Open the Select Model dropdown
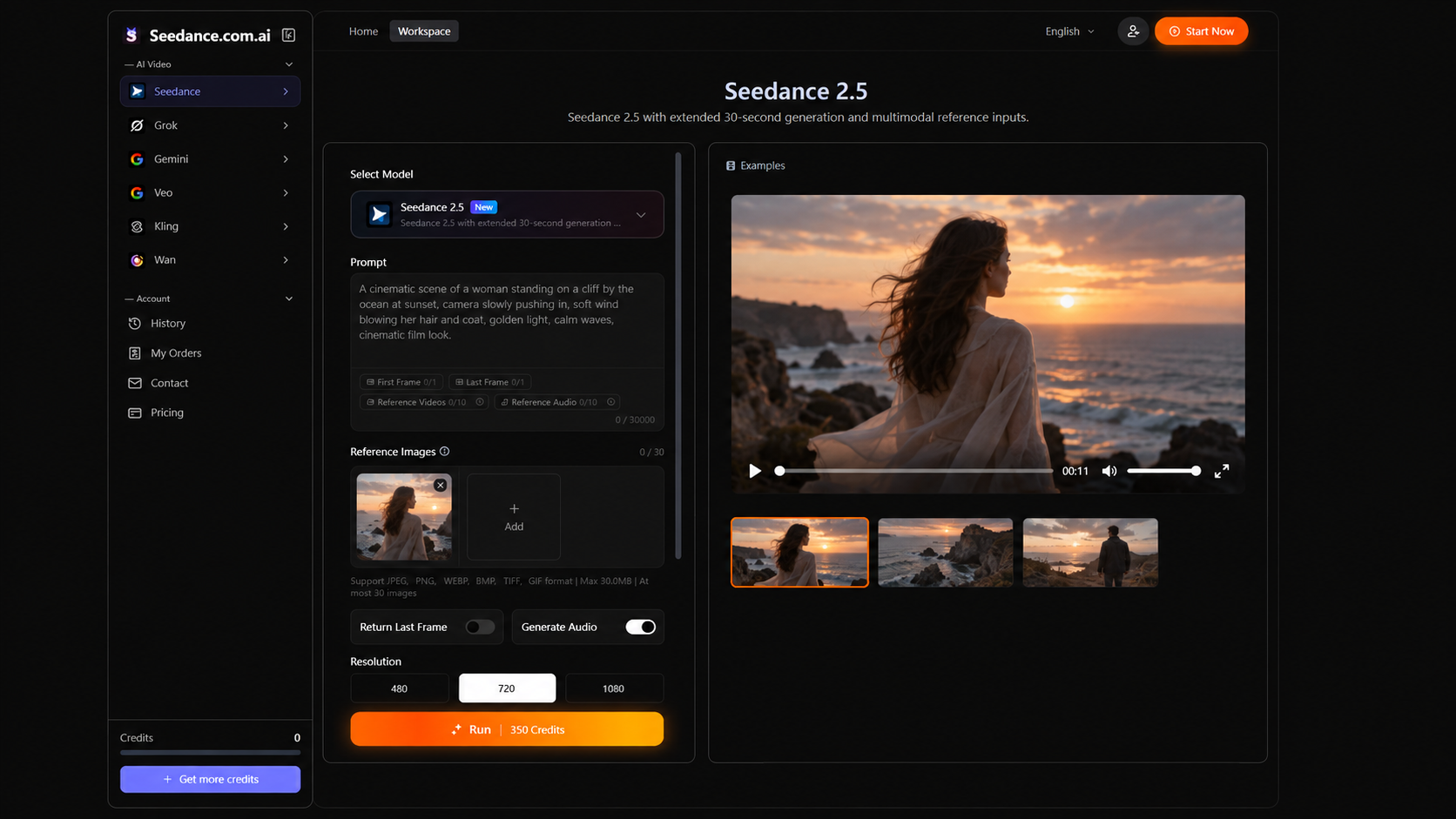The width and height of the screenshot is (1456, 819). click(507, 214)
